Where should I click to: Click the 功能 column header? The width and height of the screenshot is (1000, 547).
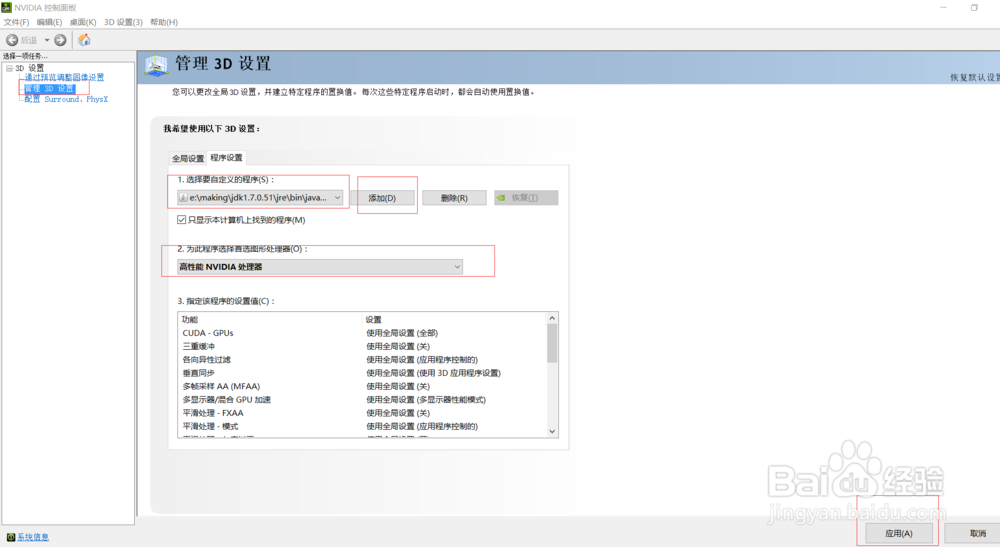tap(270, 319)
